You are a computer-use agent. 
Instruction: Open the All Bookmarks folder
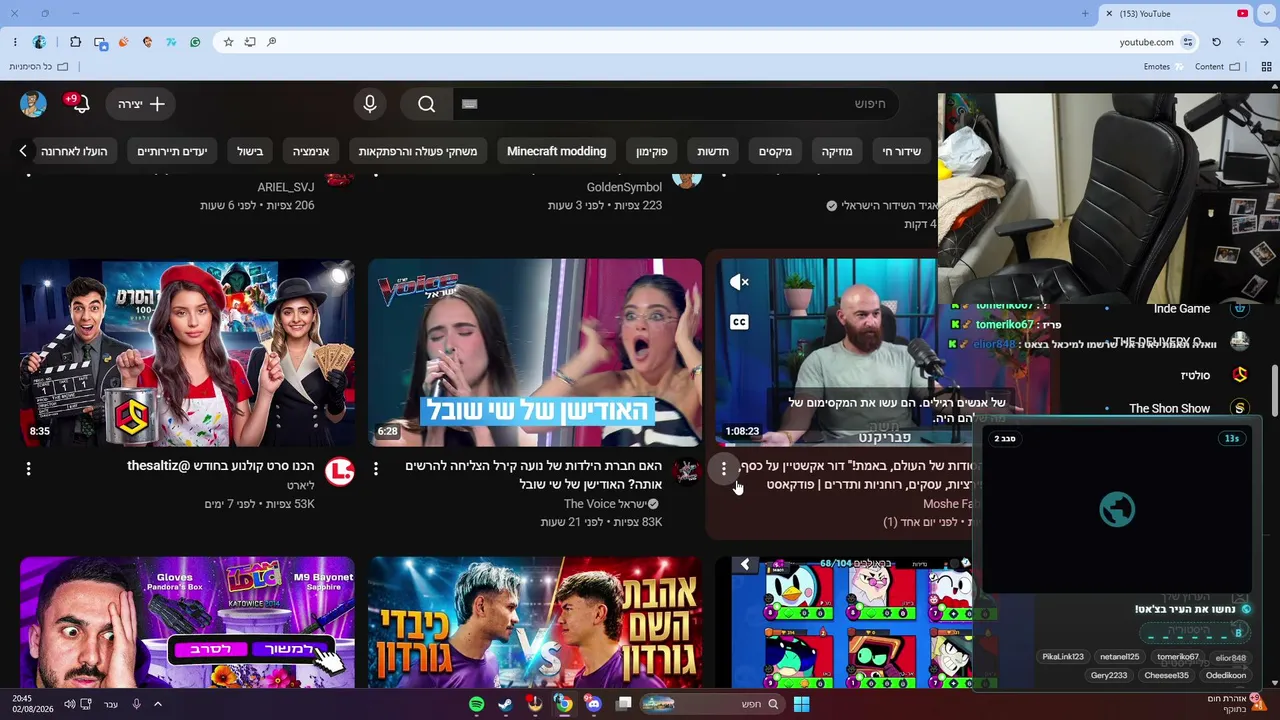pyautogui.click(x=39, y=67)
